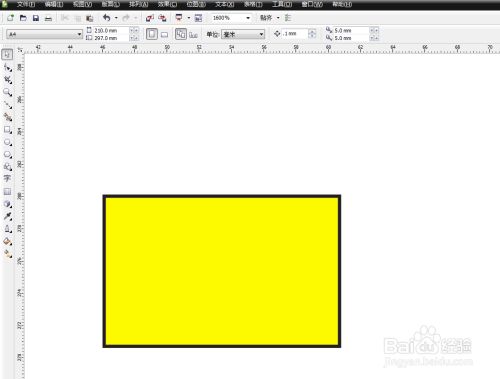The height and width of the screenshot is (379, 500).
Task: Select the Basic Shapes tool
Action: 8,167
